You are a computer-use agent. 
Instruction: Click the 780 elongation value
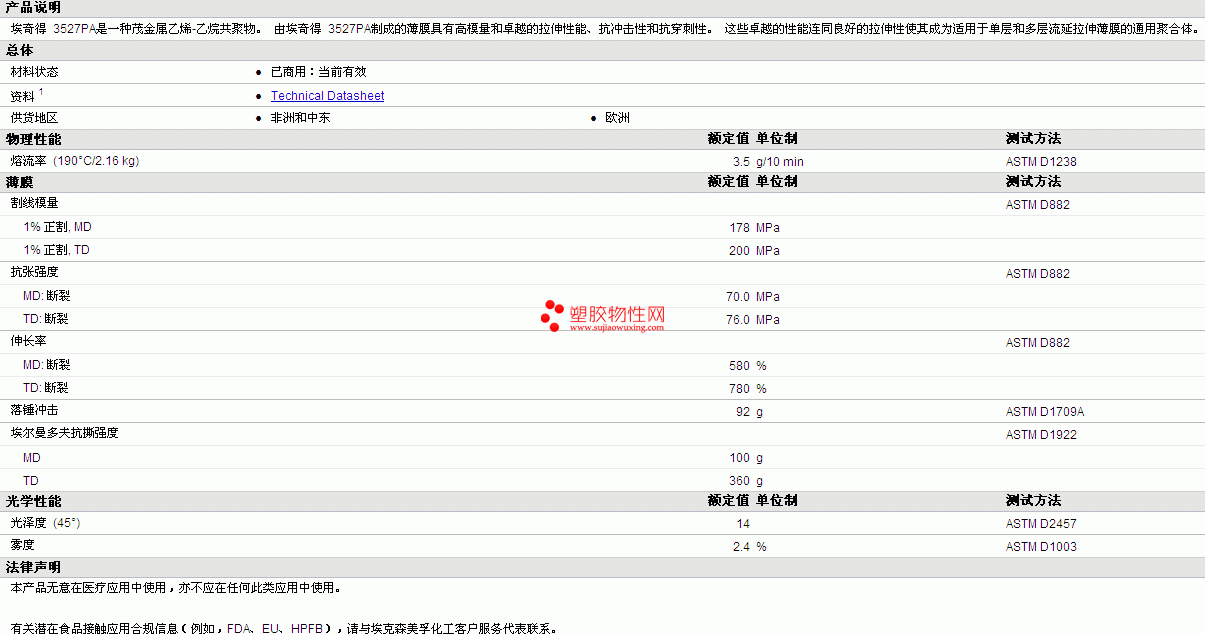(x=740, y=389)
